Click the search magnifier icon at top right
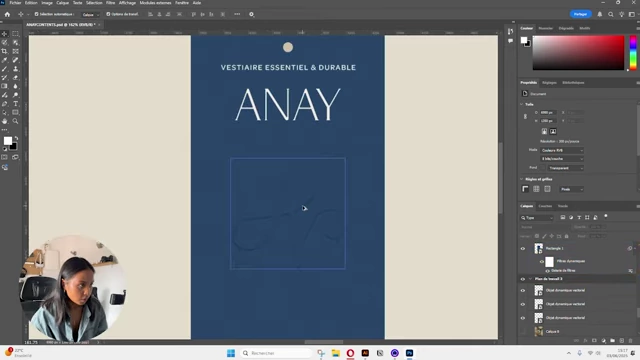Viewport: 640px width, 360px height. tap(611, 14)
